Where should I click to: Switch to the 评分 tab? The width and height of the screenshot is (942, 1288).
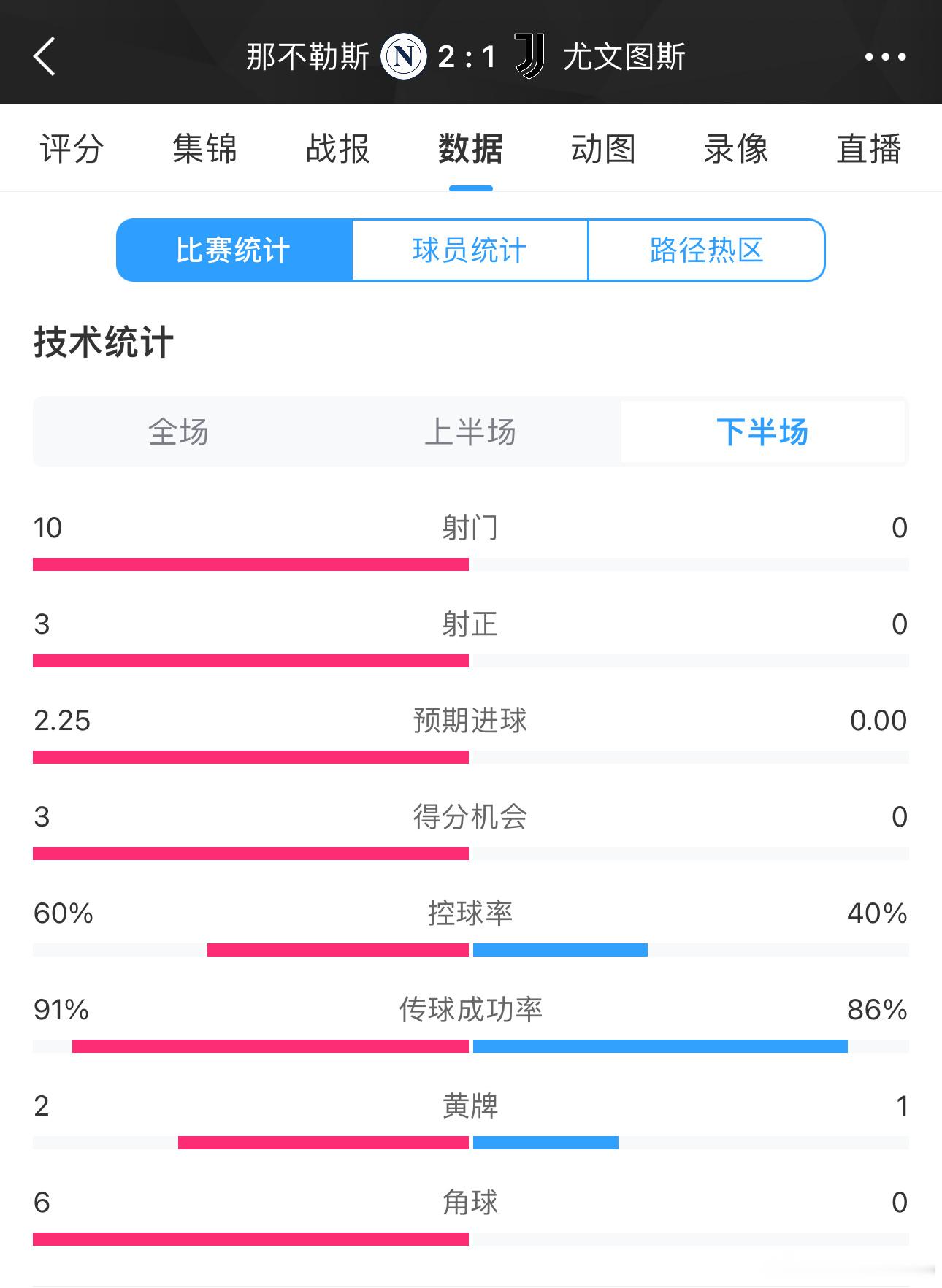pyautogui.click(x=72, y=149)
